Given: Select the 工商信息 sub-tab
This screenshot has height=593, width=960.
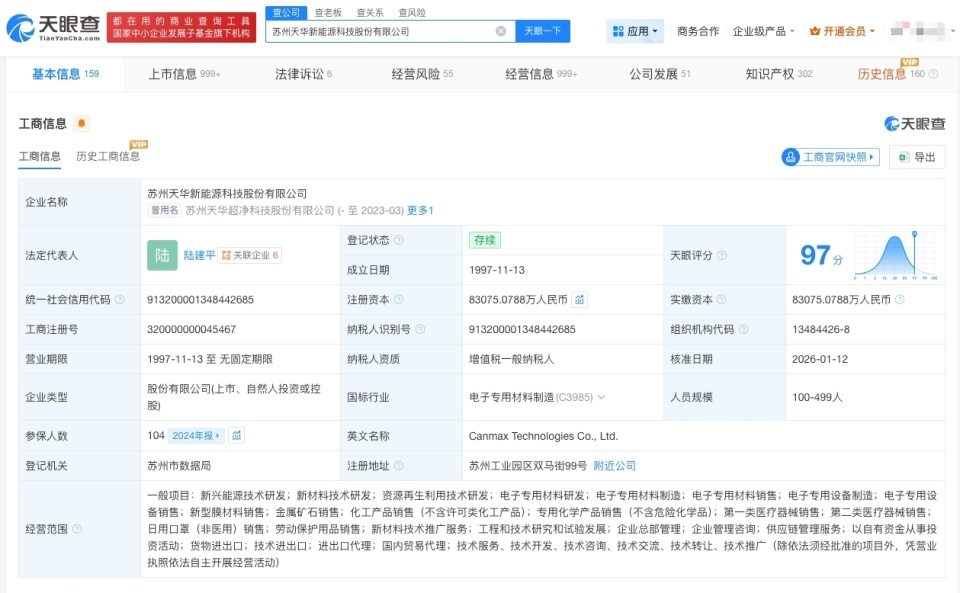Looking at the screenshot, I should 39,157.
